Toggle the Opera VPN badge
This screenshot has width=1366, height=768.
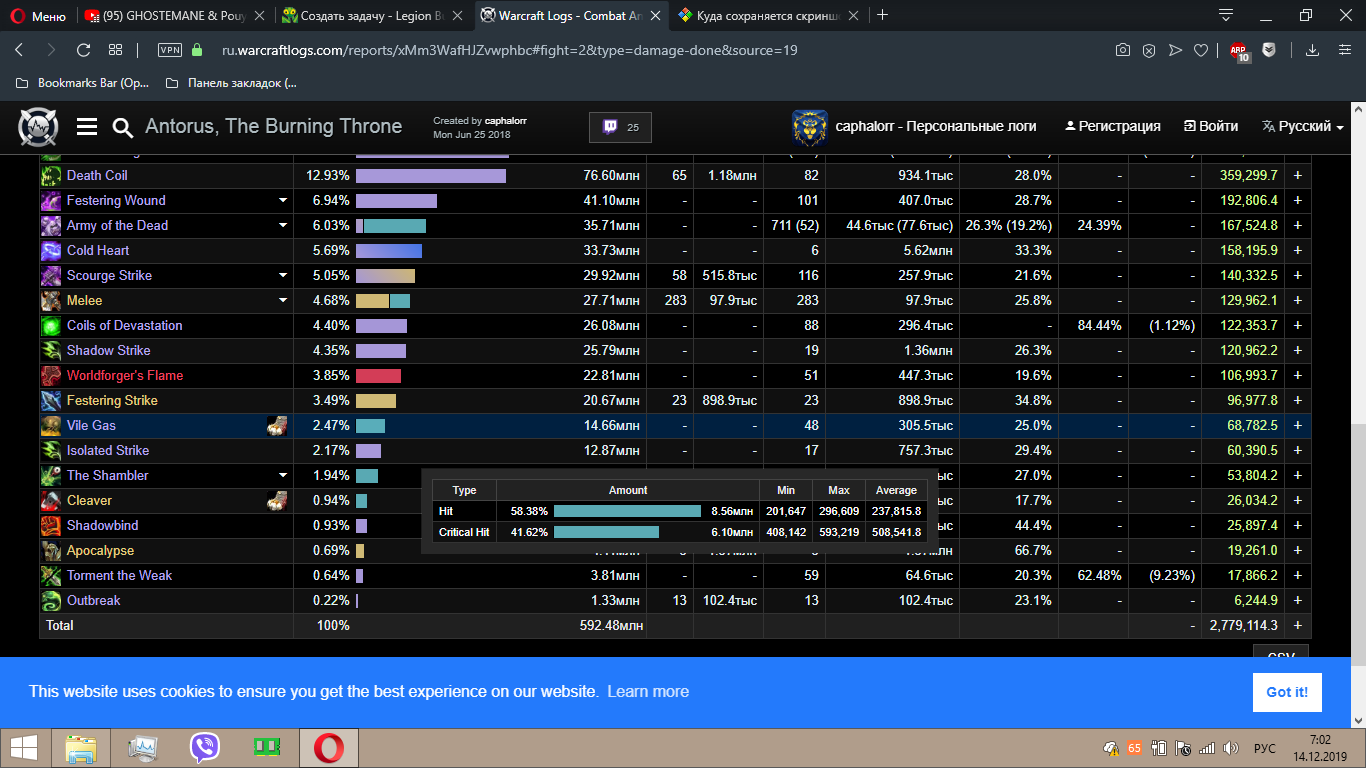pos(170,50)
